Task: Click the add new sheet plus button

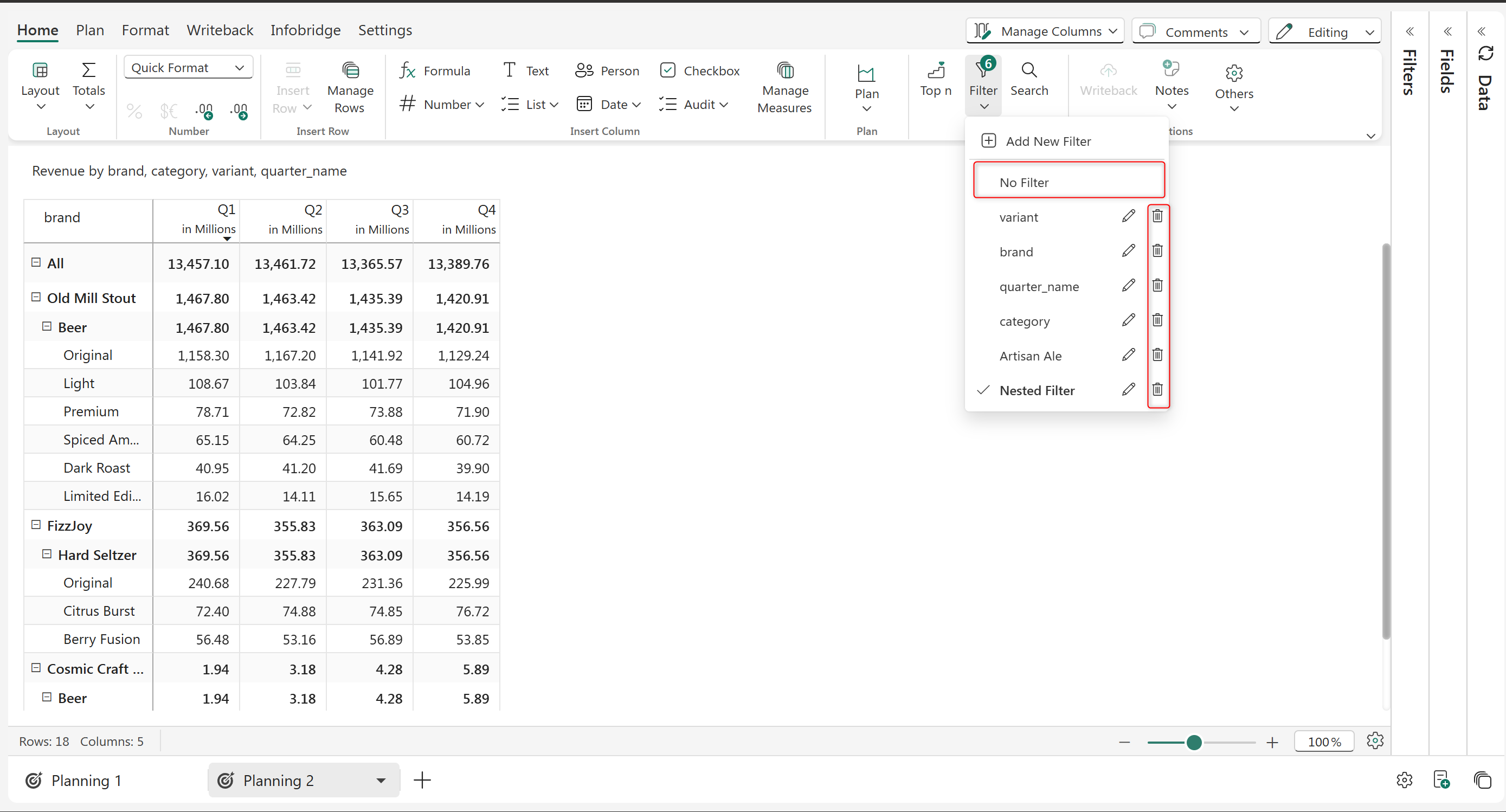Action: (422, 780)
